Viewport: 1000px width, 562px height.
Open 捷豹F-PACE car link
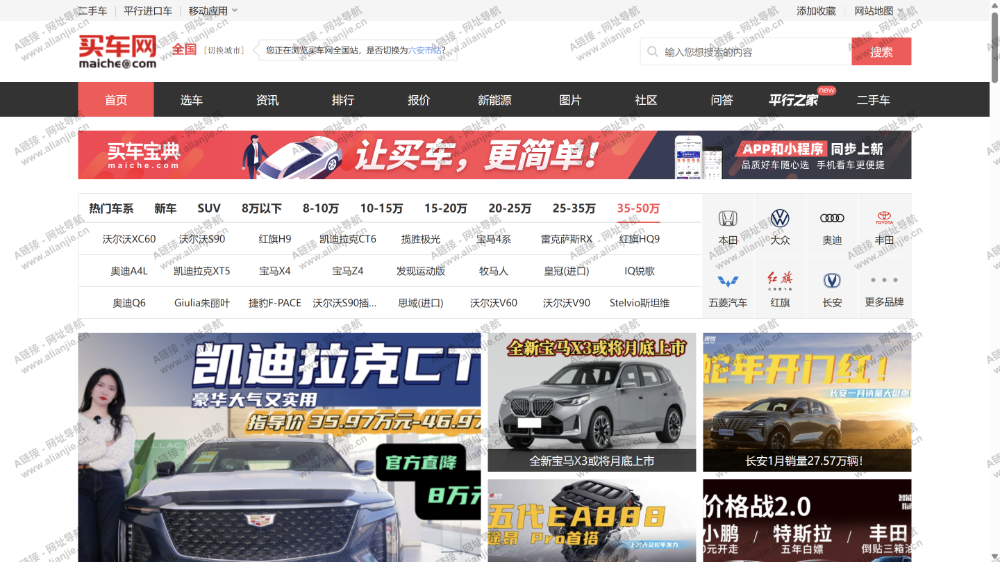point(275,303)
